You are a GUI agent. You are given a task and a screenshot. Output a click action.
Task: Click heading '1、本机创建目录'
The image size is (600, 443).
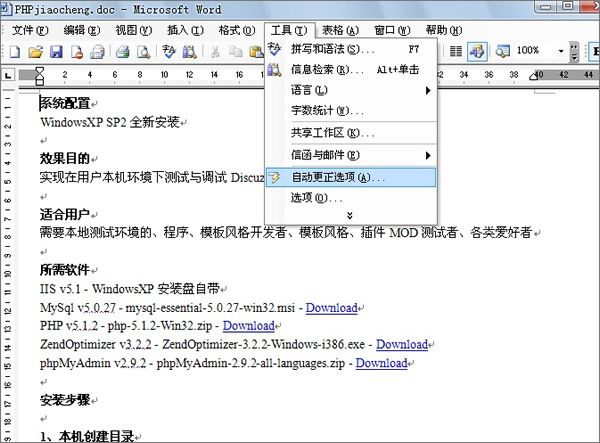[86, 436]
